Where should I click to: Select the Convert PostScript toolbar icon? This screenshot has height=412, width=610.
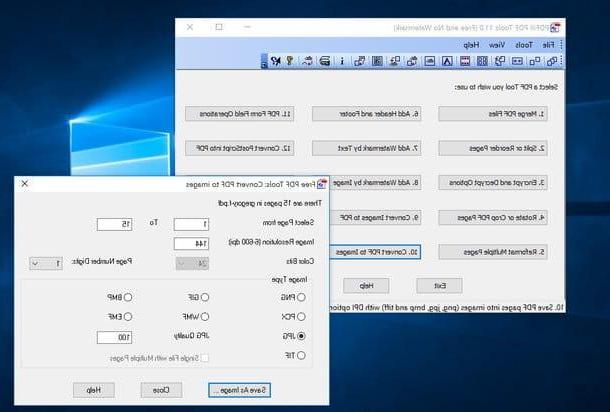click(359, 61)
